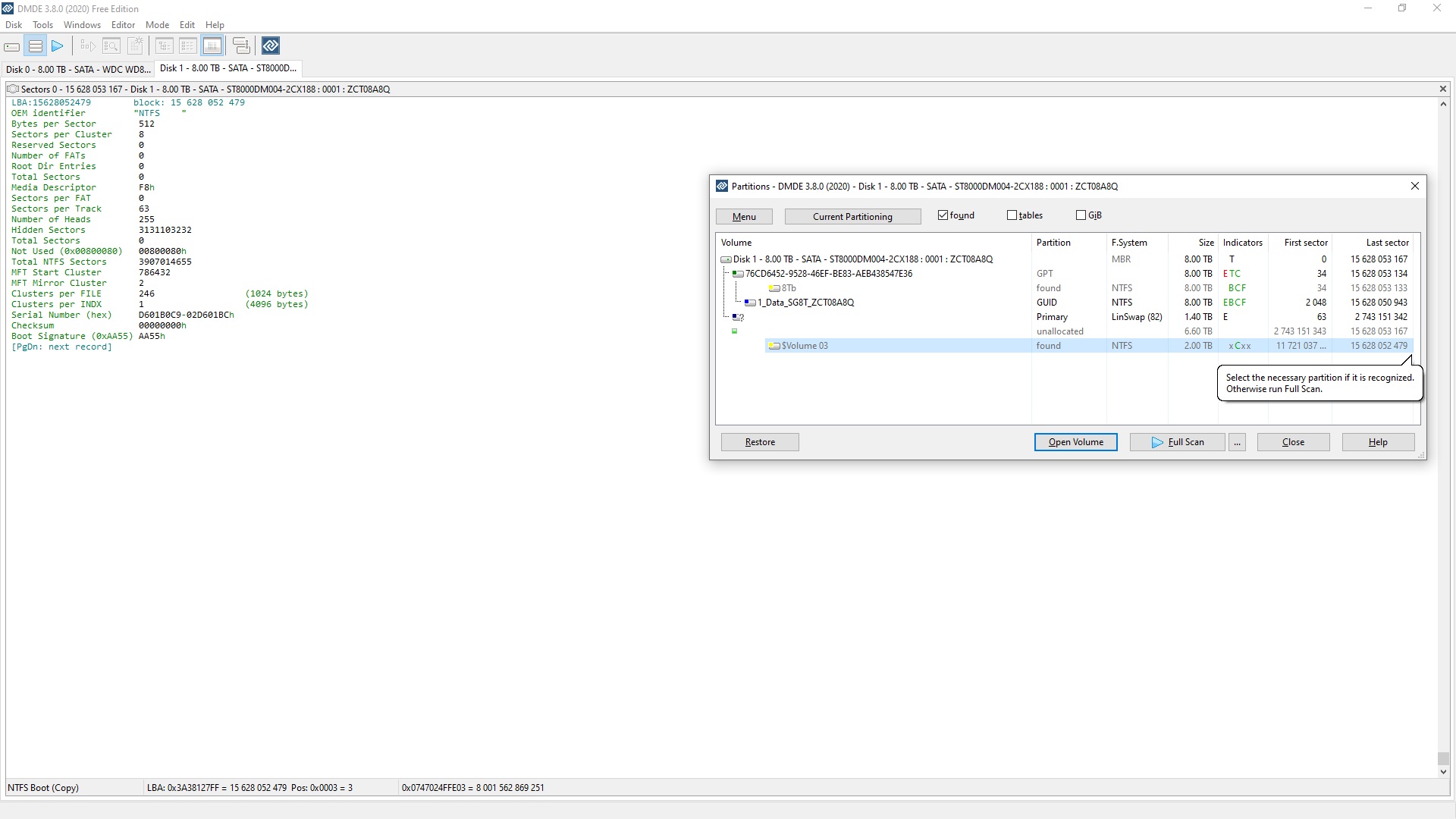1456x819 pixels.
Task: Switch to the file list view toolbar icon
Action: [x=188, y=46]
